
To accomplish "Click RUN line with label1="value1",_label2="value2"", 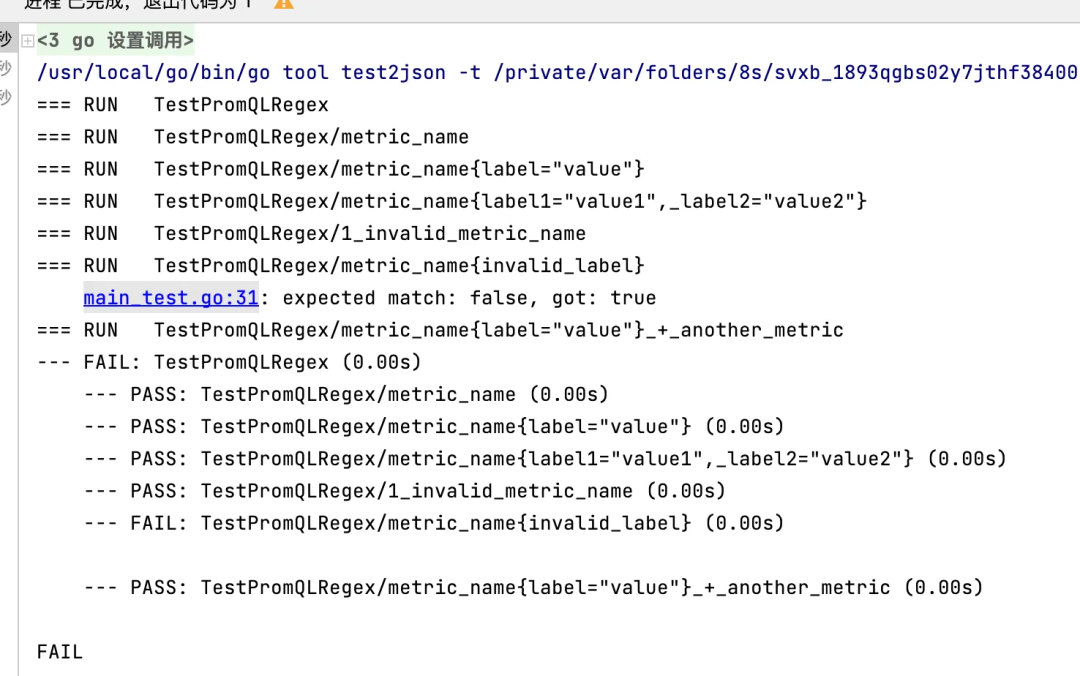I will 452,201.
